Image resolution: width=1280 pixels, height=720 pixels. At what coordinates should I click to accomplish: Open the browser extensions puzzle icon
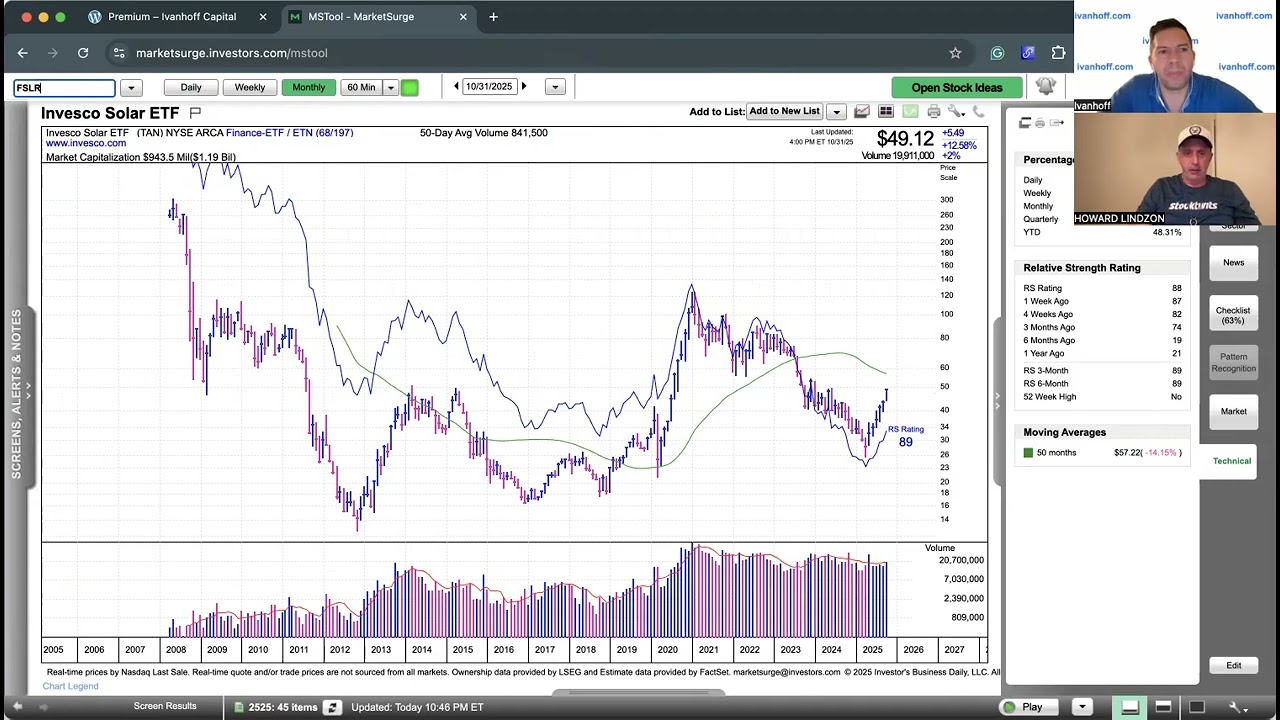tap(1059, 53)
